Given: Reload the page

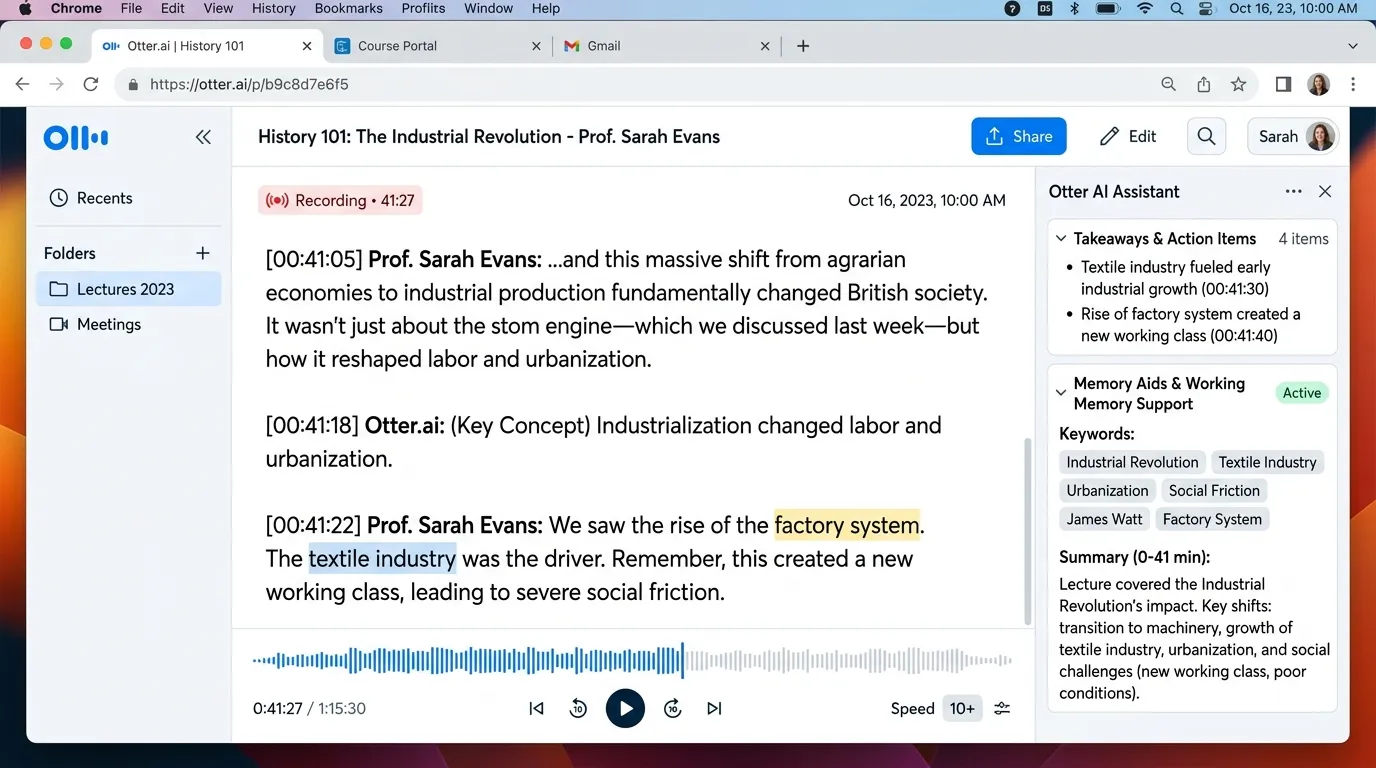Looking at the screenshot, I should (90, 85).
